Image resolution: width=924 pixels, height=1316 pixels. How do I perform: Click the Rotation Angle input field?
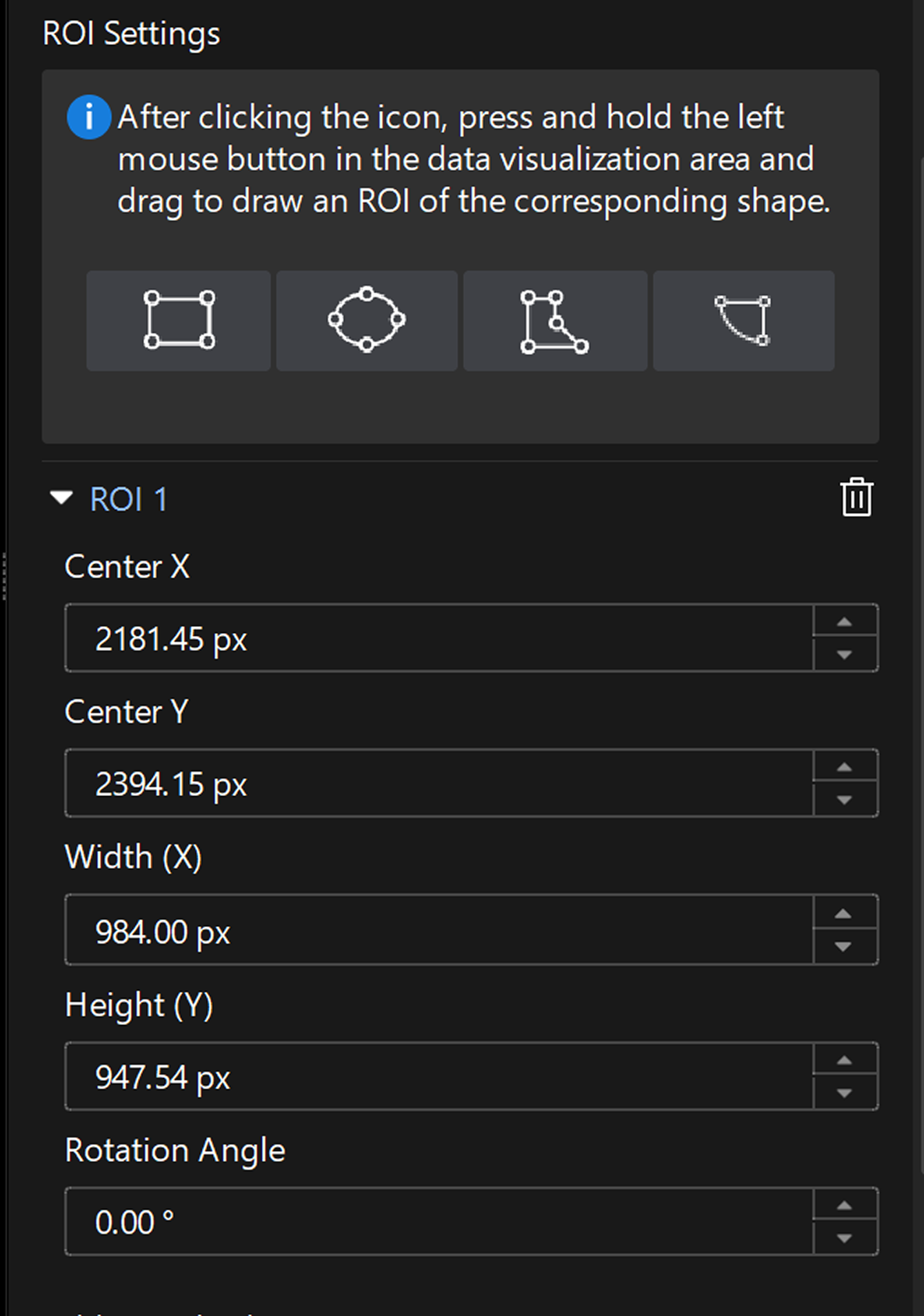[x=439, y=1222]
